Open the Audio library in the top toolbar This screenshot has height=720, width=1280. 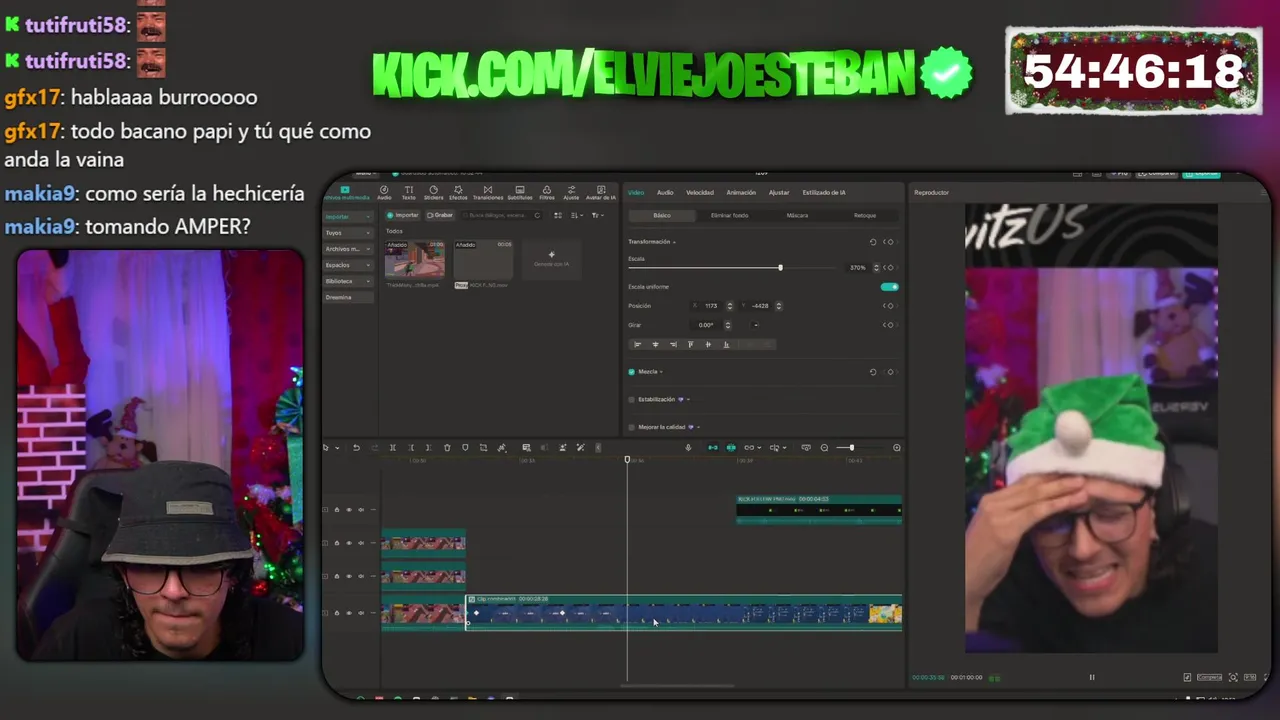click(x=384, y=192)
